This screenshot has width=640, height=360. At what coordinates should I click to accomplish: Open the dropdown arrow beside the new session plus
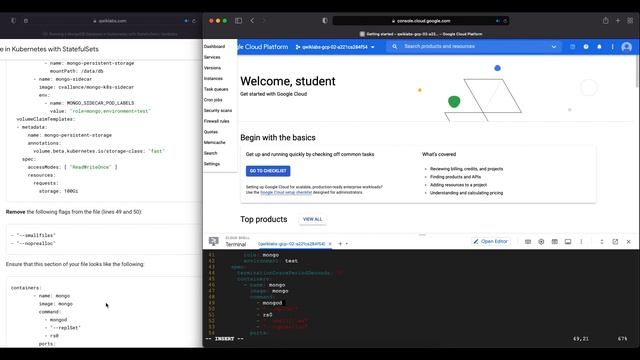tap(347, 244)
